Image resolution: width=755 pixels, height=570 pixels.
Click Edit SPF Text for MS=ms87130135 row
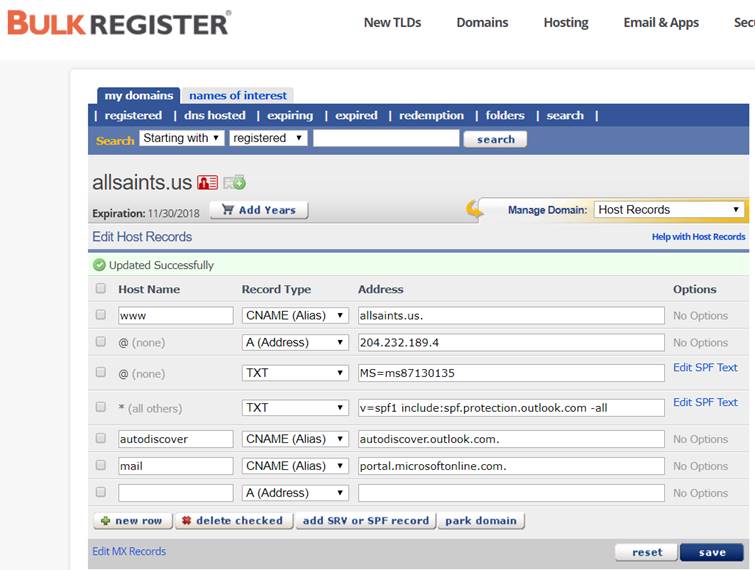(x=705, y=367)
